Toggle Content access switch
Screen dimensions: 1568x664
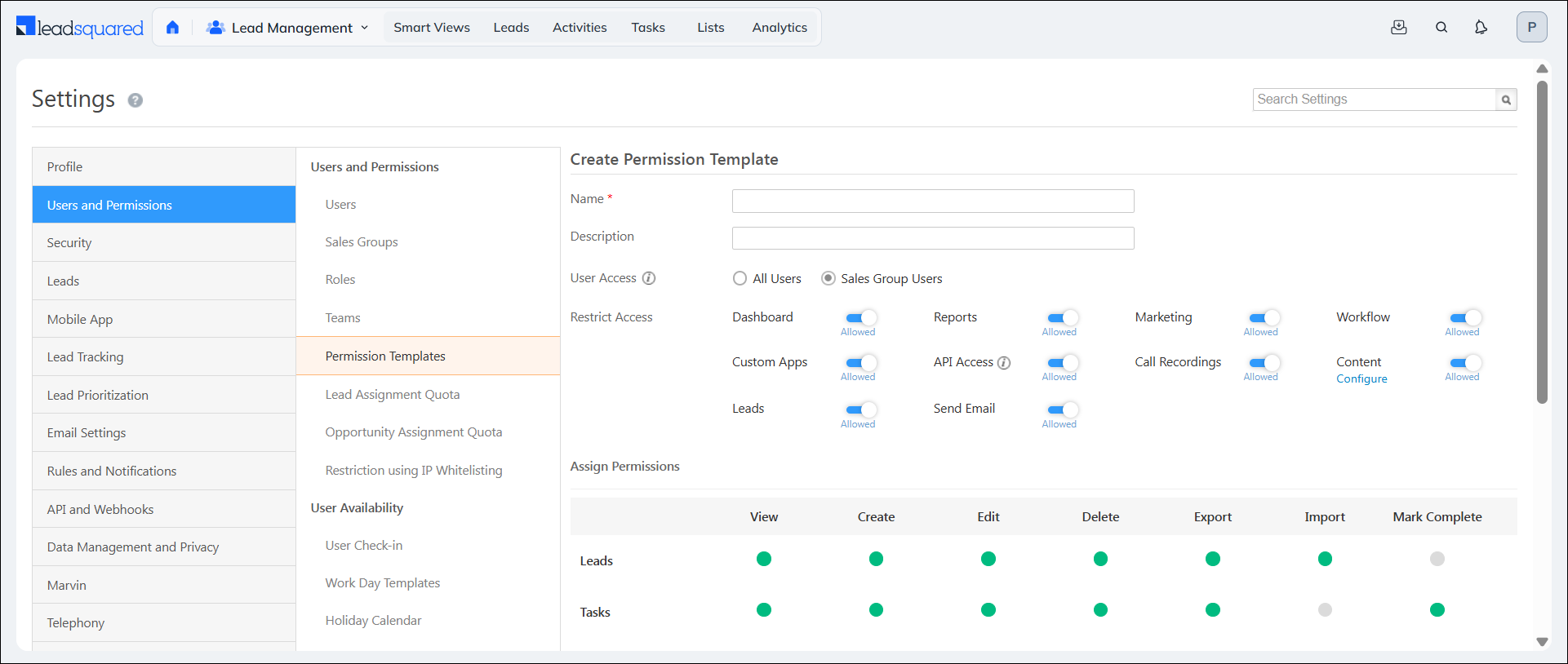1466,363
